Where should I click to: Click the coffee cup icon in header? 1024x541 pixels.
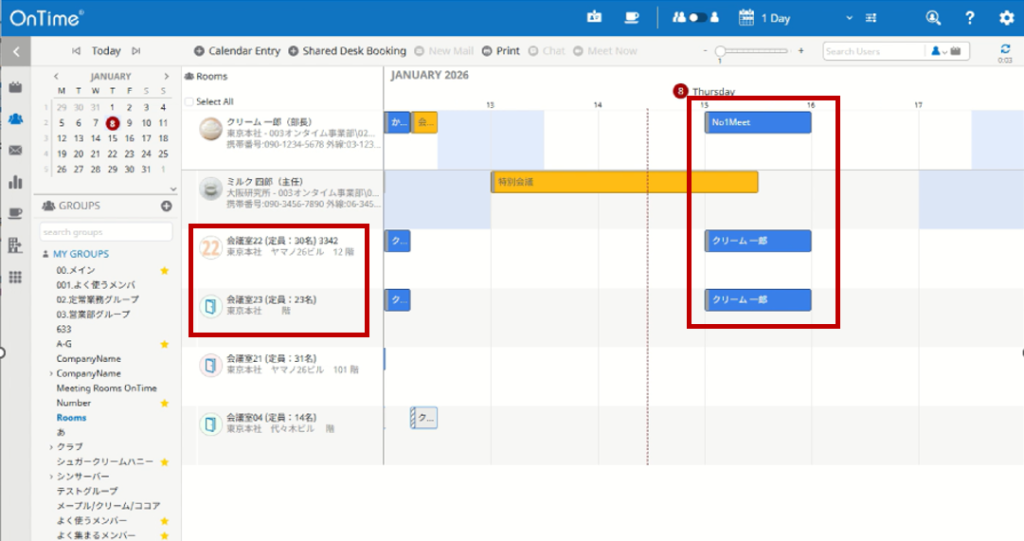coord(631,18)
